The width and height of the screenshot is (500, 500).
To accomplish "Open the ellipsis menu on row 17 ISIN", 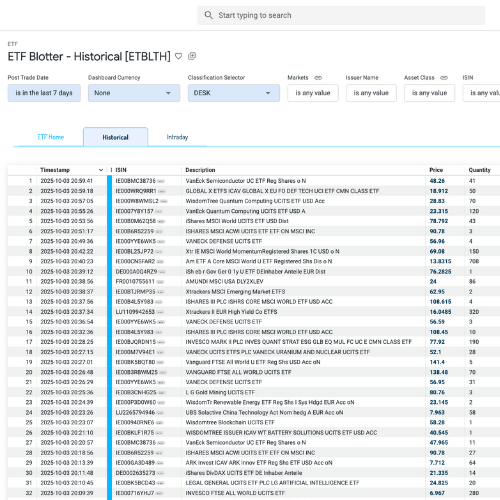I will [161, 342].
